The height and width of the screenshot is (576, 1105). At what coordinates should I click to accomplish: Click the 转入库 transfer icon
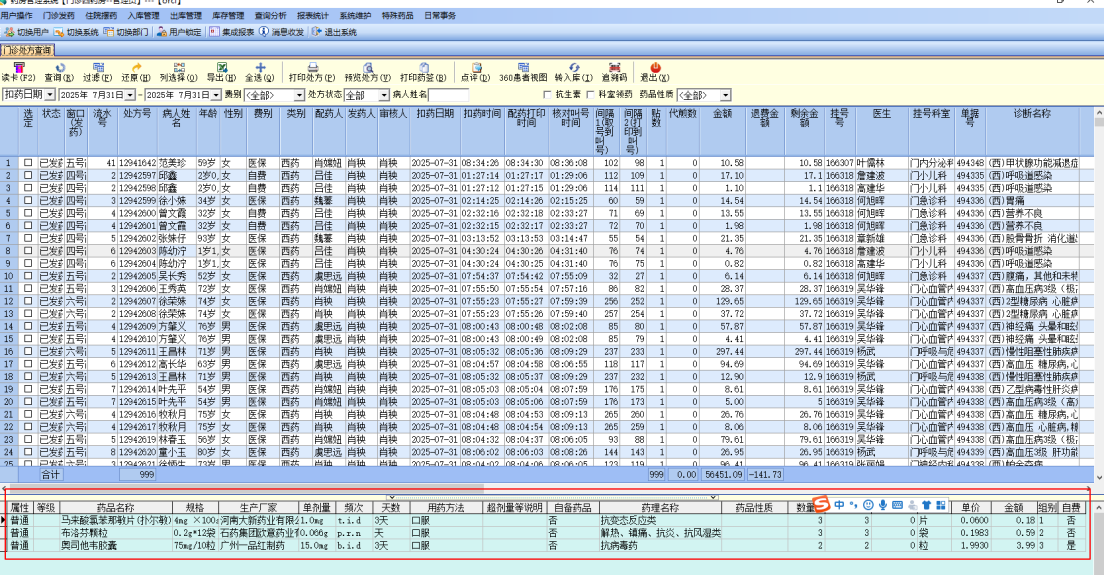tap(574, 68)
